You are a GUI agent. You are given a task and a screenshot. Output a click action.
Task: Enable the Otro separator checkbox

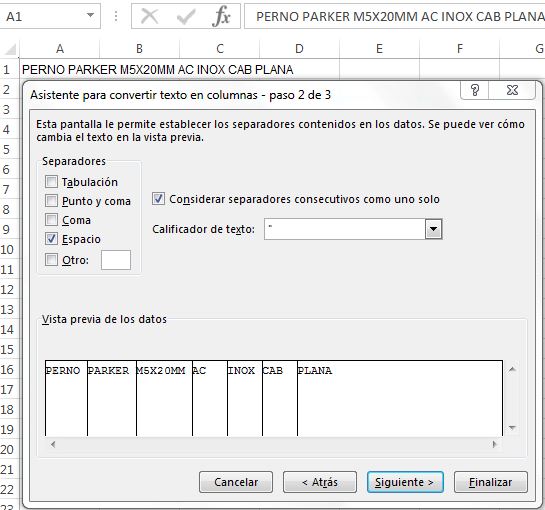[51, 260]
